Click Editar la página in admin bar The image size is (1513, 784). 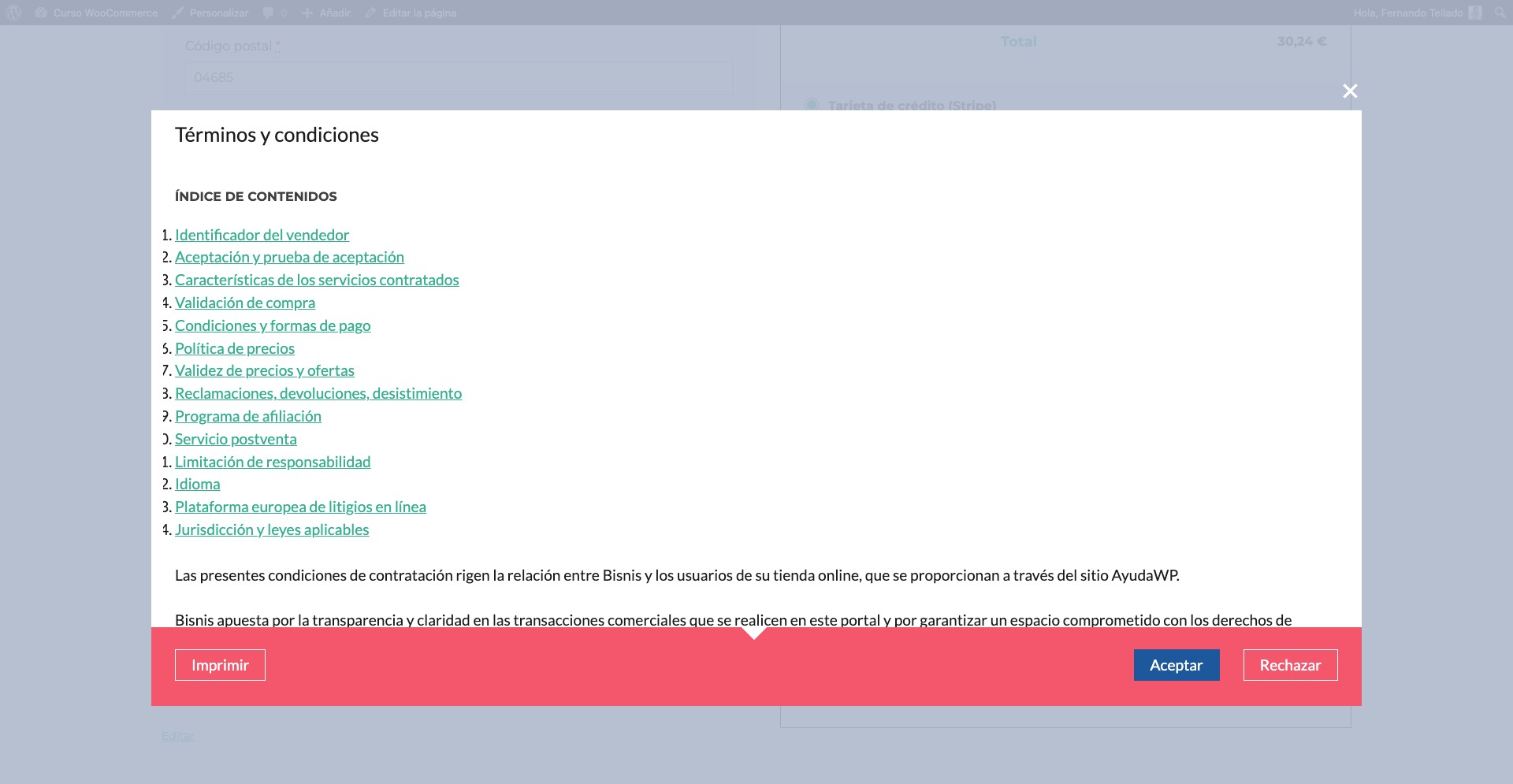point(411,13)
